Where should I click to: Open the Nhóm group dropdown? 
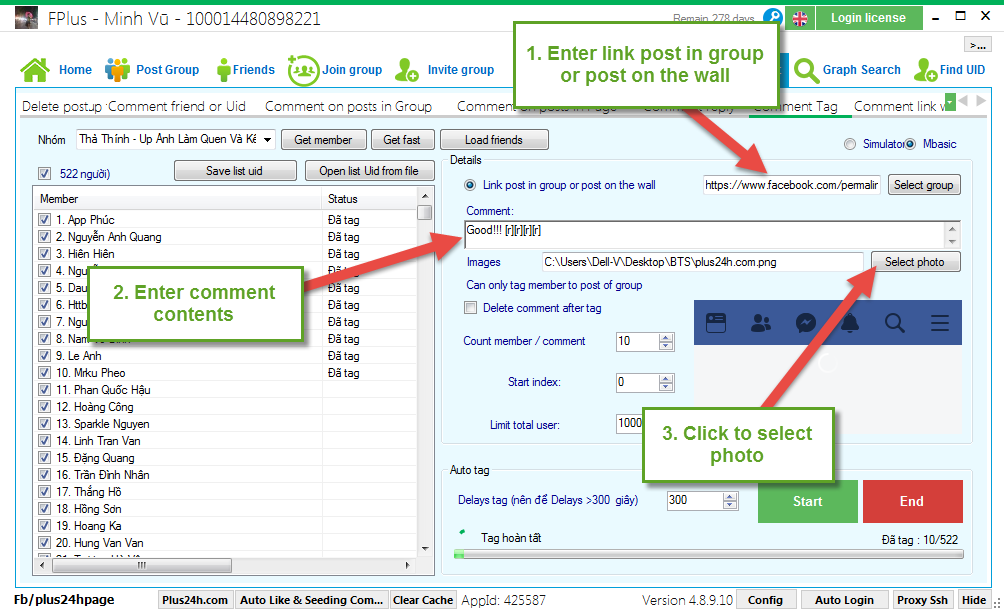(267, 140)
